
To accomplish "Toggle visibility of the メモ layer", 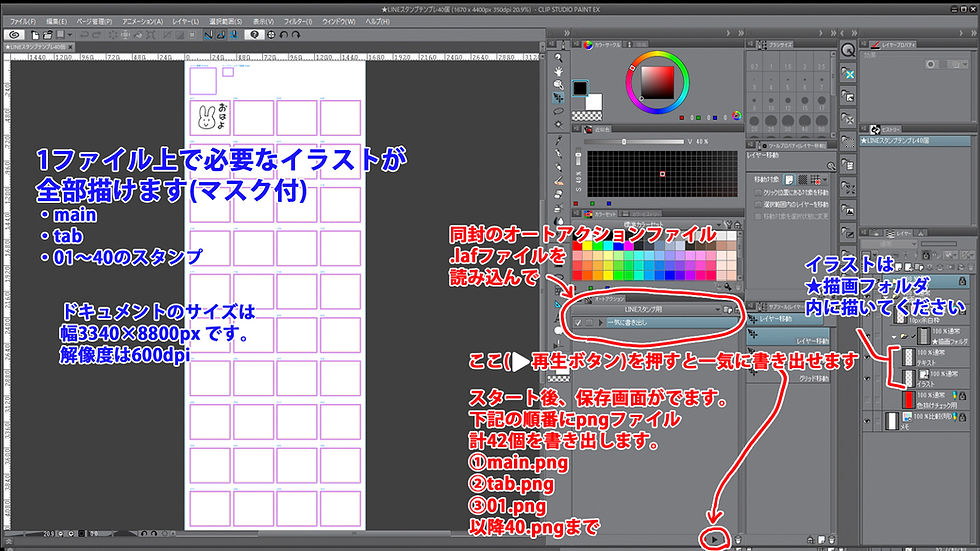I will (x=867, y=420).
